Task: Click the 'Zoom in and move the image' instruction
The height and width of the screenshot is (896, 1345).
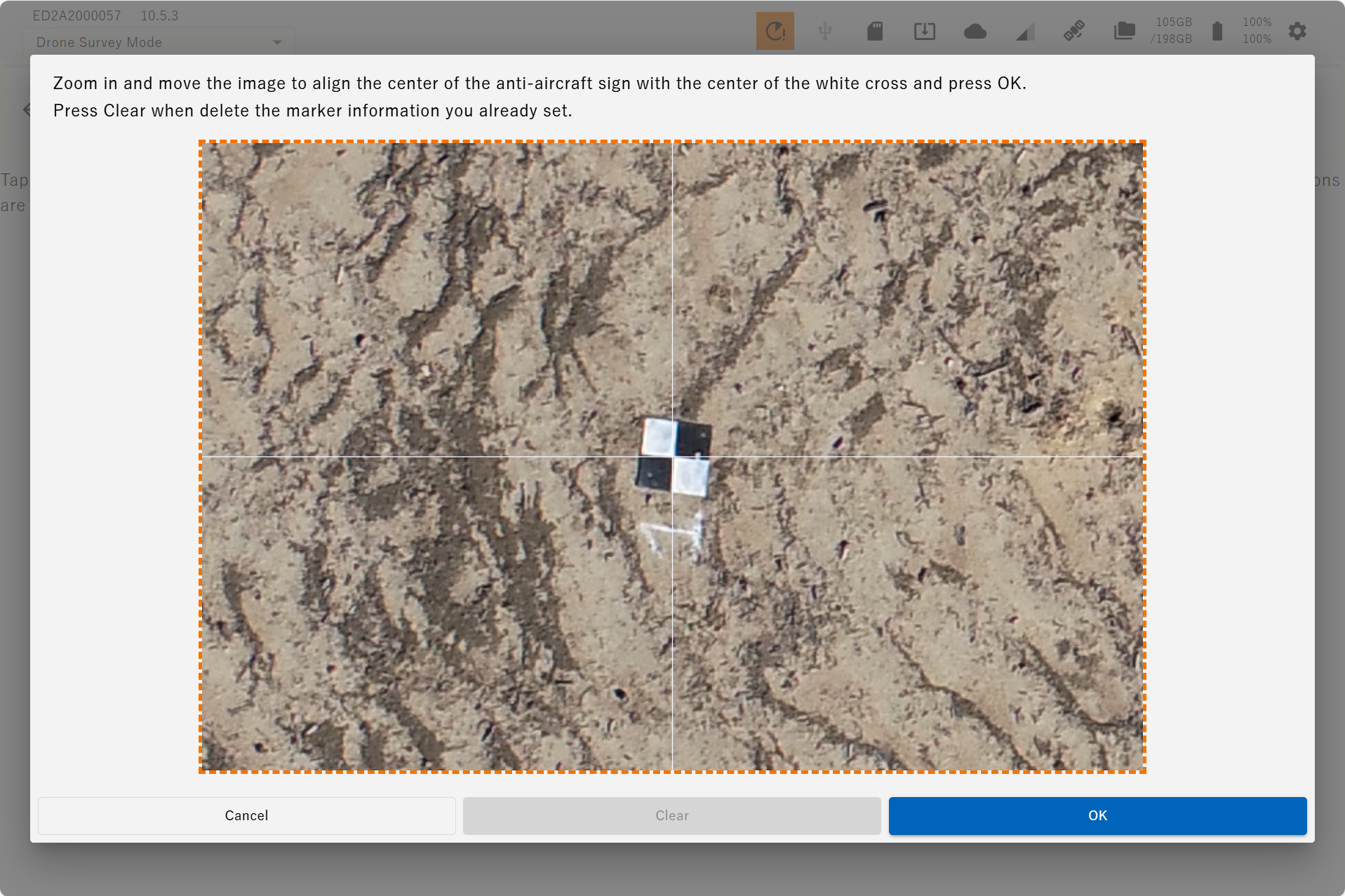Action: pos(540,83)
